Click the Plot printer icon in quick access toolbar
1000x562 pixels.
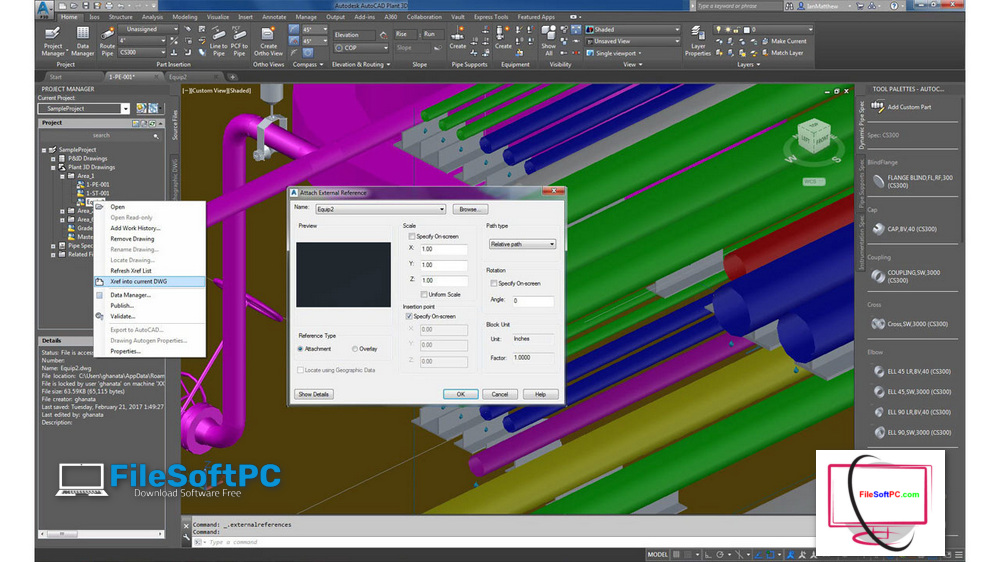pyautogui.click(x=109, y=6)
